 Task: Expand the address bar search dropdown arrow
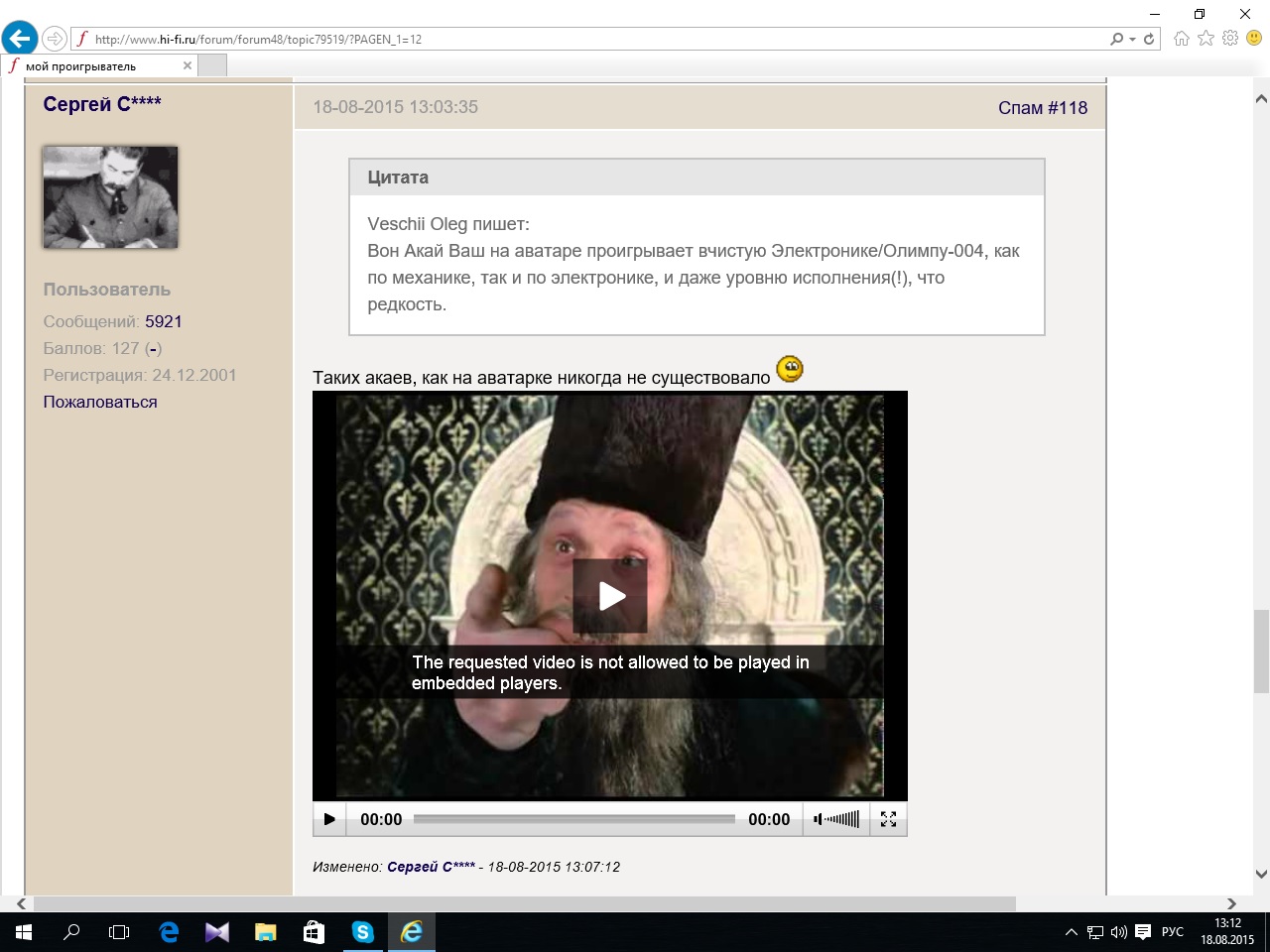coord(1132,40)
